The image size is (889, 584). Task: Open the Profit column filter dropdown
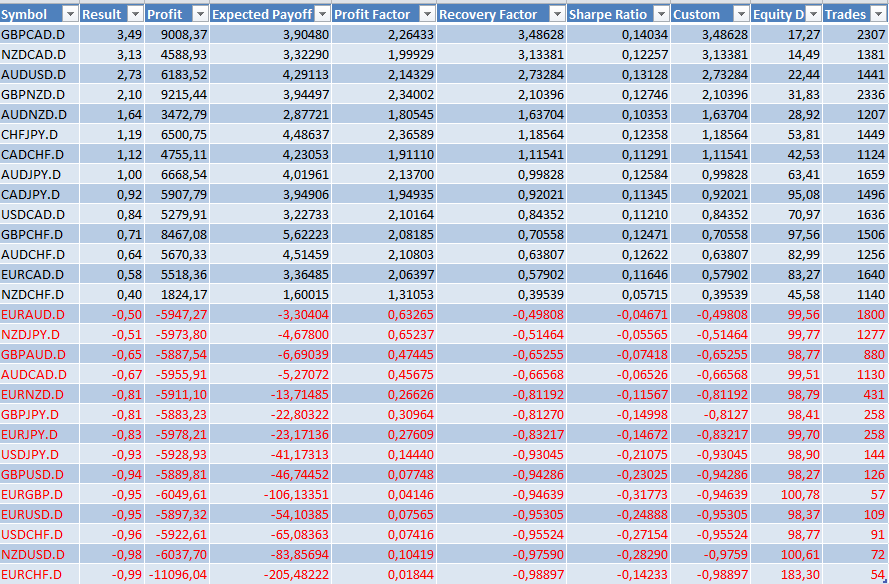(201, 14)
